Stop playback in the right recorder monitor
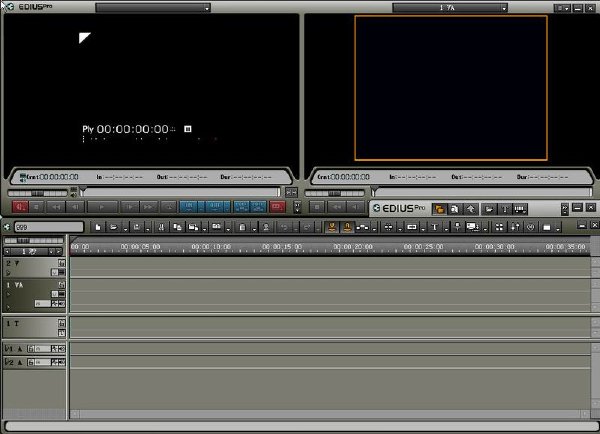Screen dimensions: 600x434 point(317,207)
